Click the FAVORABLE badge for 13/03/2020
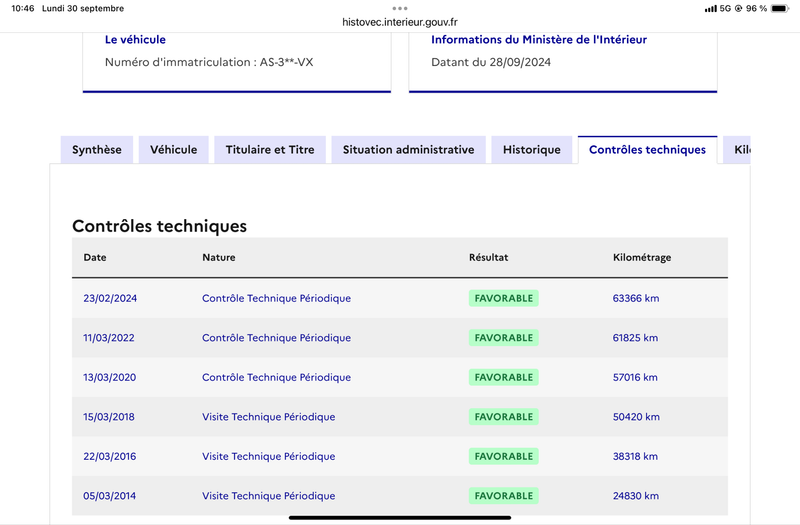Image resolution: width=800 pixels, height=525 pixels. coord(504,377)
